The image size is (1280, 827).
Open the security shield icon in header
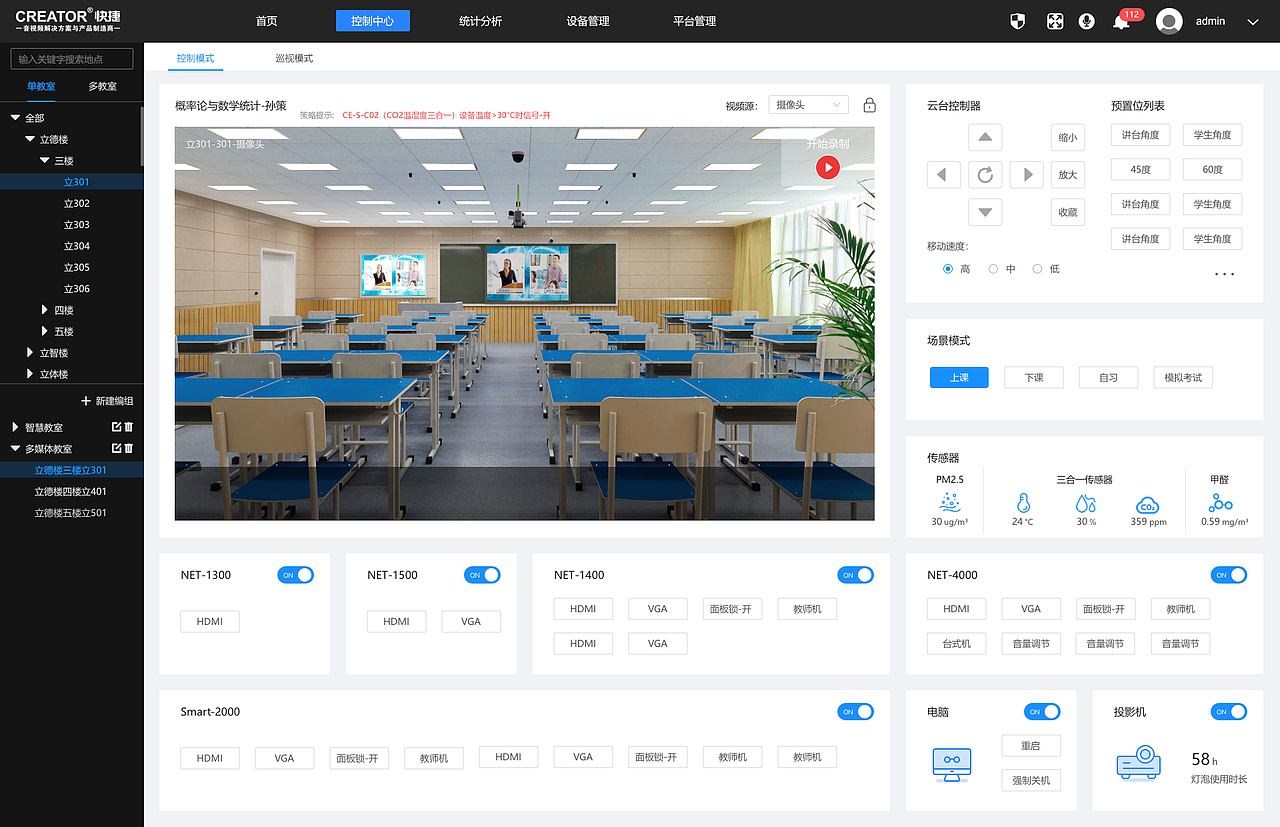[x=1017, y=21]
